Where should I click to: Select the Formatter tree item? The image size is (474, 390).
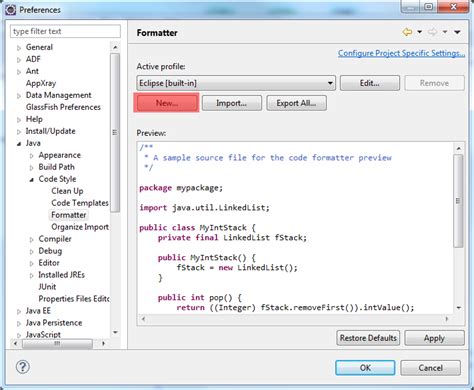pos(69,215)
